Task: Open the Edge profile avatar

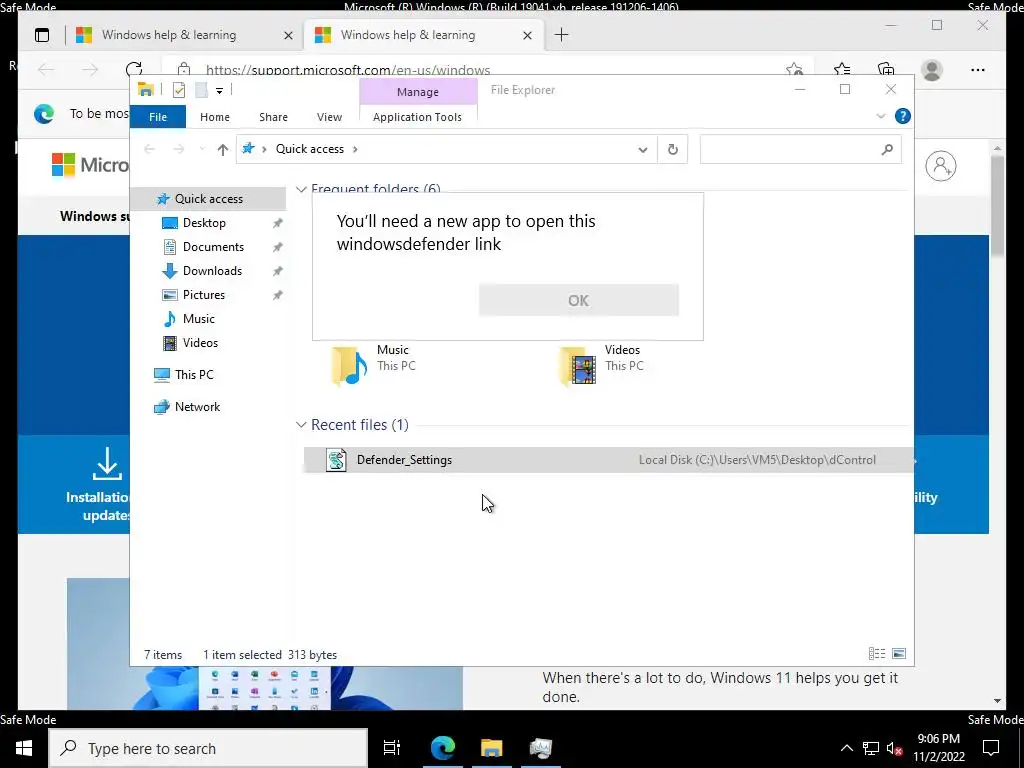Action: tap(932, 70)
